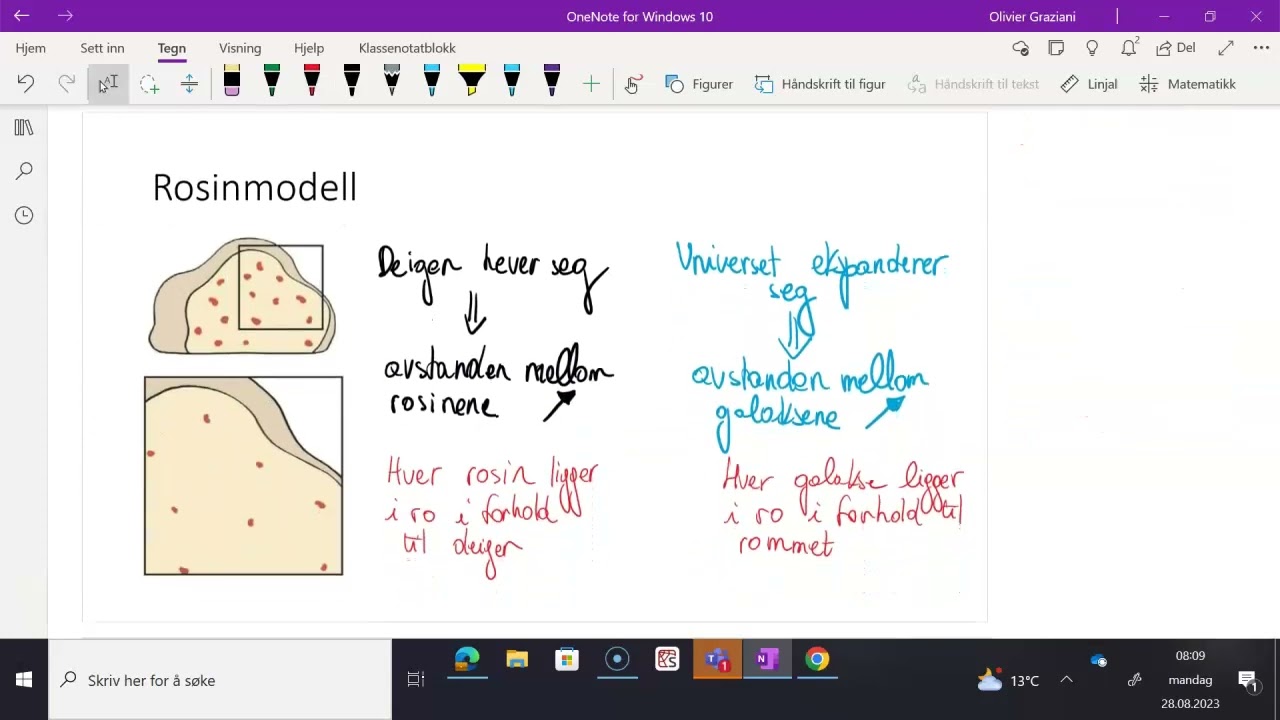
Task: Open the Hjelp tab
Action: pyautogui.click(x=309, y=48)
